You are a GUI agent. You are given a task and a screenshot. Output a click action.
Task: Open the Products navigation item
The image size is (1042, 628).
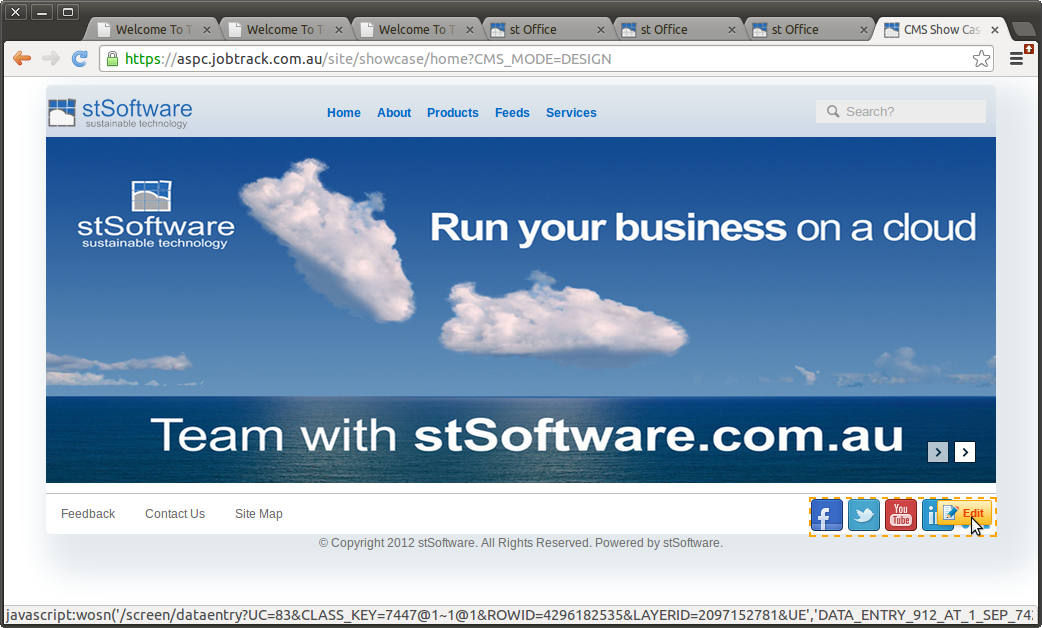coord(452,113)
